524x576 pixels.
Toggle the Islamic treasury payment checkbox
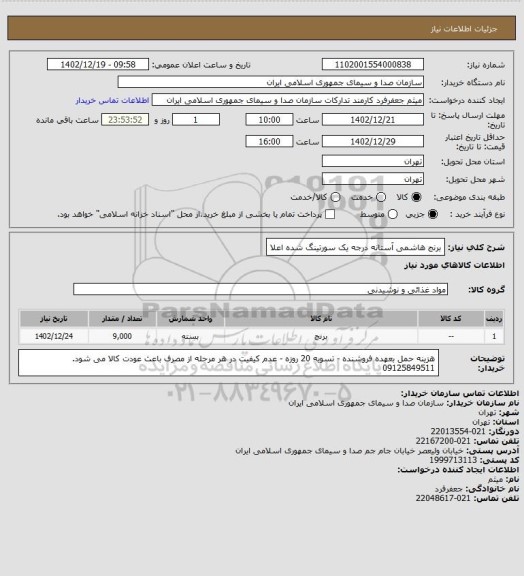(x=330, y=214)
